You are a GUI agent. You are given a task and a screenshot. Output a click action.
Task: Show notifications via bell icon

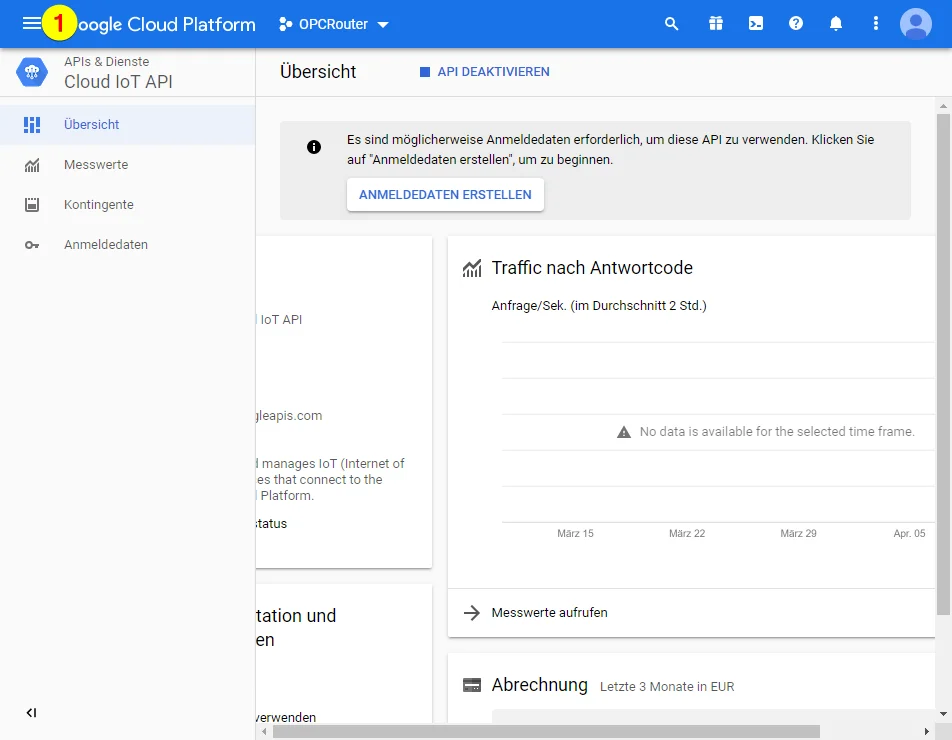[835, 24]
